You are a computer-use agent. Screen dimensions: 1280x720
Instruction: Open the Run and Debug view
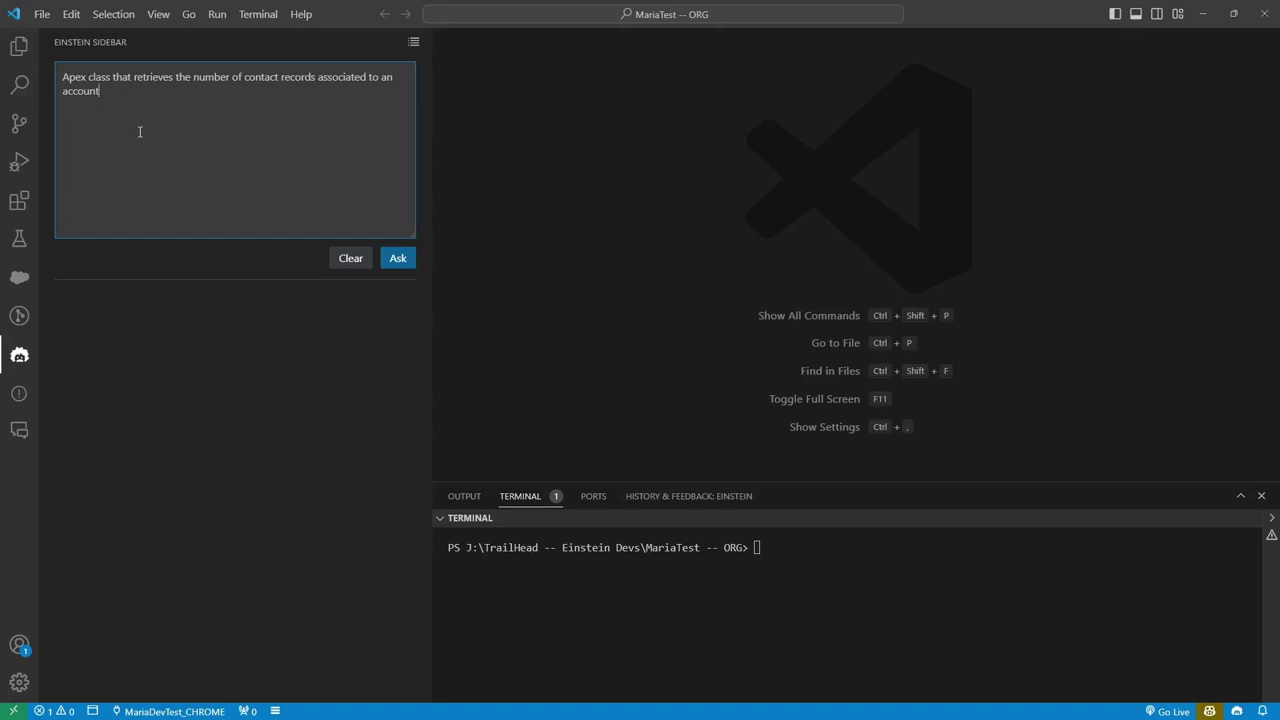(x=19, y=162)
